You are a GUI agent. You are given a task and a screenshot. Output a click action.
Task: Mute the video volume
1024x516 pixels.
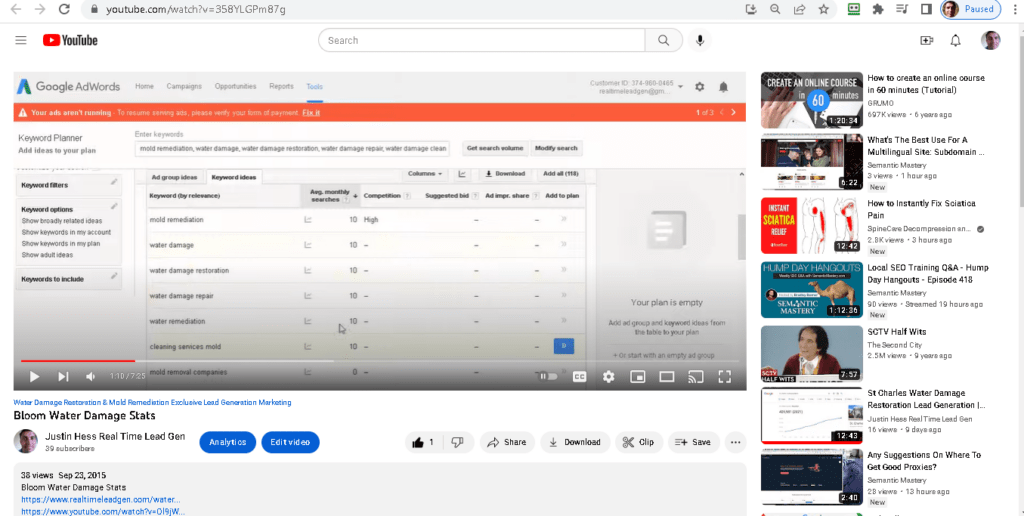91,376
